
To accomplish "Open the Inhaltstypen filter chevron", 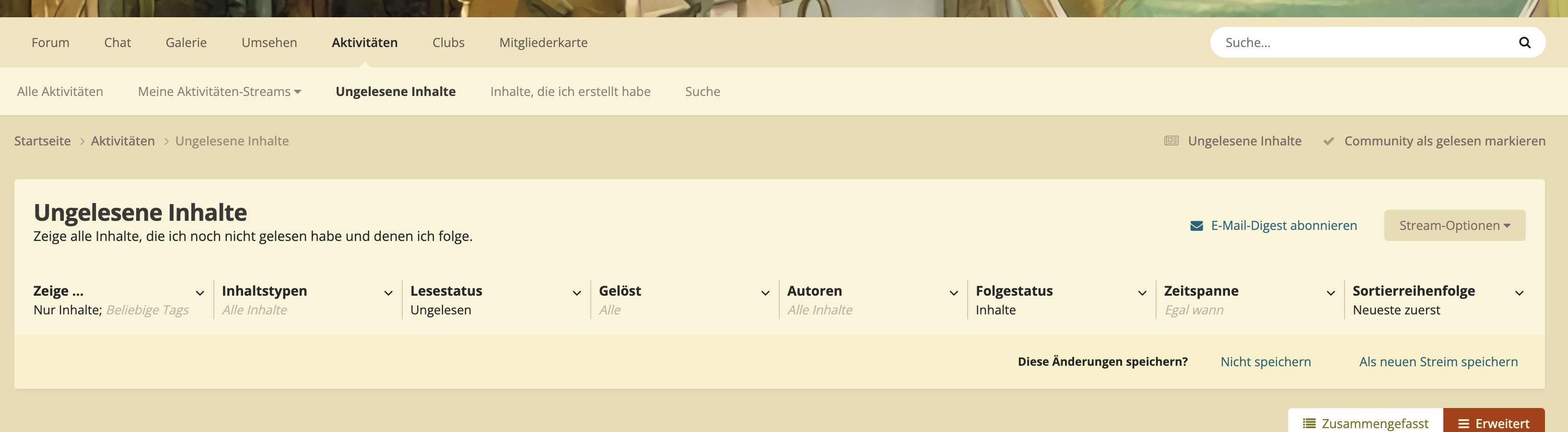I will 388,293.
